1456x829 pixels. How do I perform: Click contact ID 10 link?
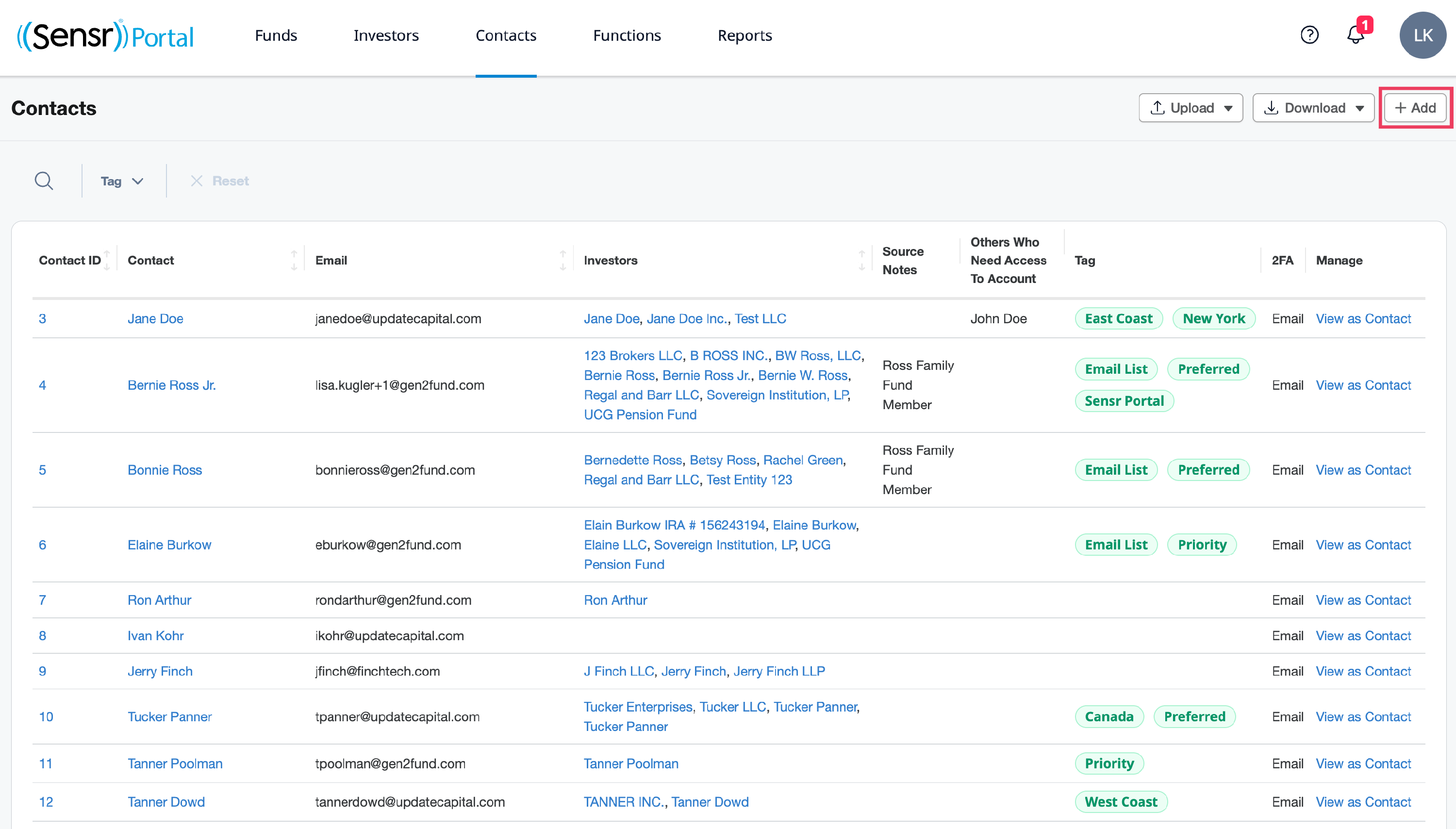click(x=46, y=717)
